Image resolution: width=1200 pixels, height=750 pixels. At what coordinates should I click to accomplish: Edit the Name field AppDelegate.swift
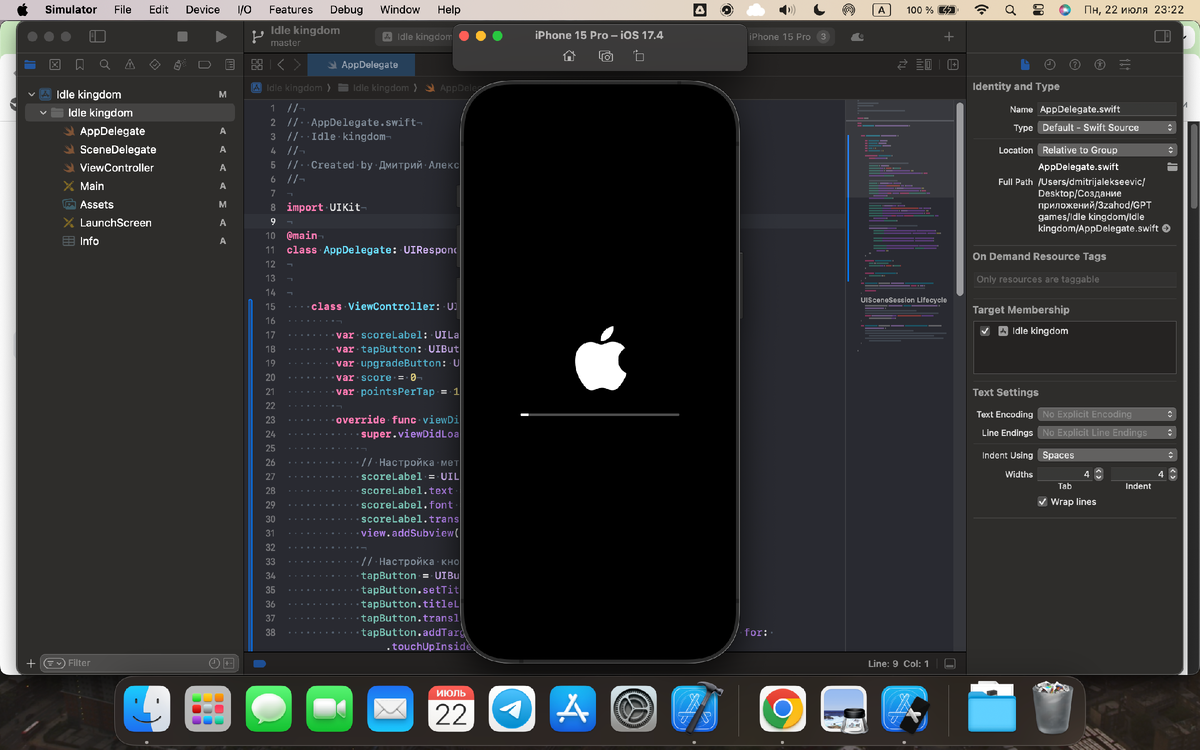point(1107,109)
